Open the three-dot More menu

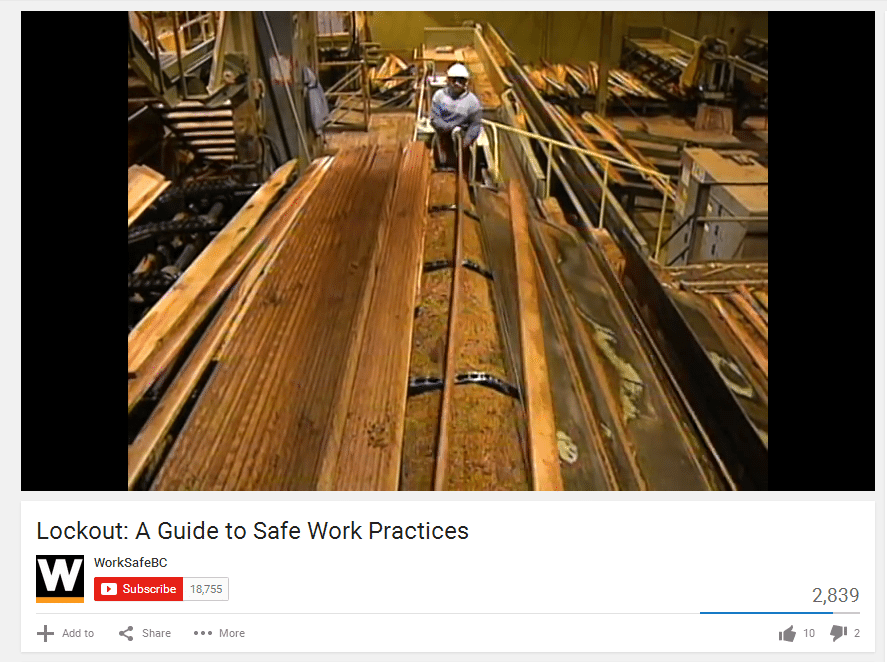(x=203, y=633)
